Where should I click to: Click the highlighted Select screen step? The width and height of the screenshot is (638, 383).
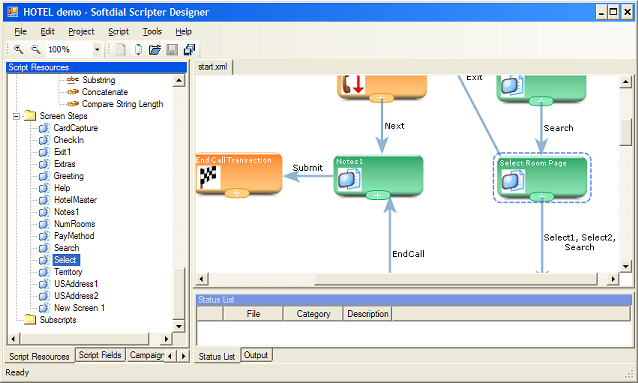click(66, 260)
